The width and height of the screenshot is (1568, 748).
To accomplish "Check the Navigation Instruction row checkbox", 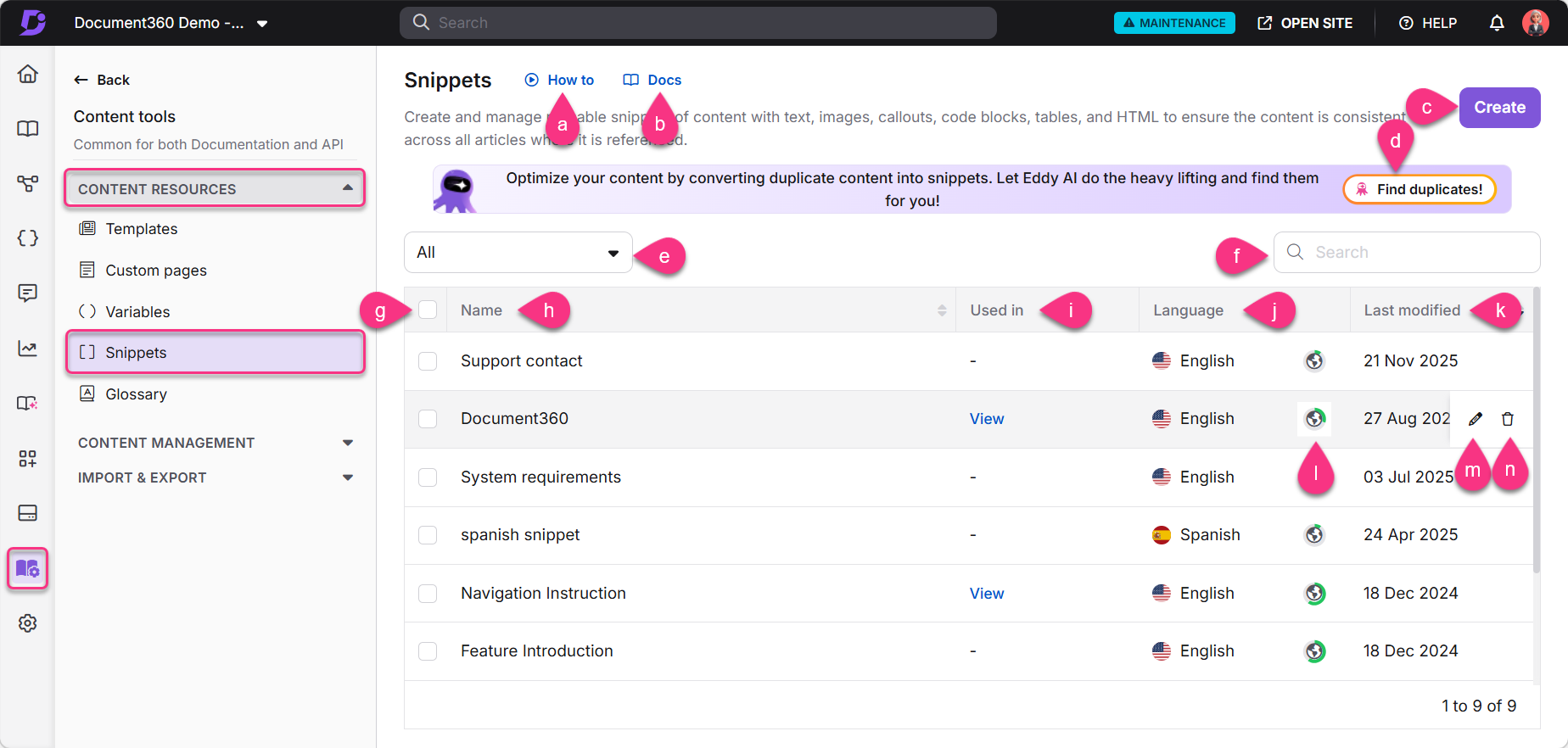I will point(428,594).
